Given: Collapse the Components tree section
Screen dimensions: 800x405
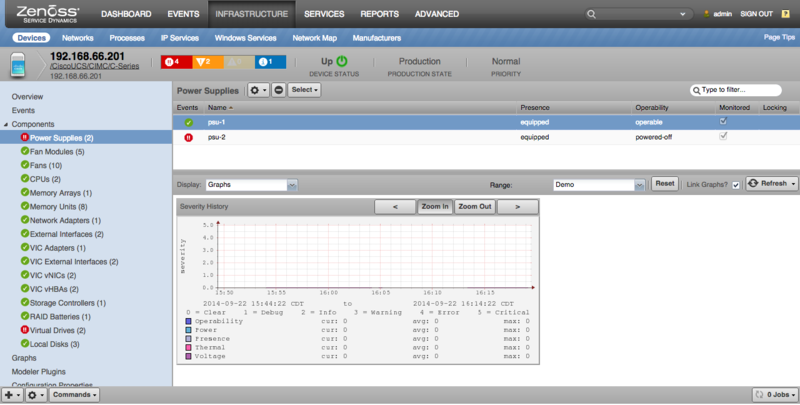Looking at the screenshot, I should click(6, 124).
